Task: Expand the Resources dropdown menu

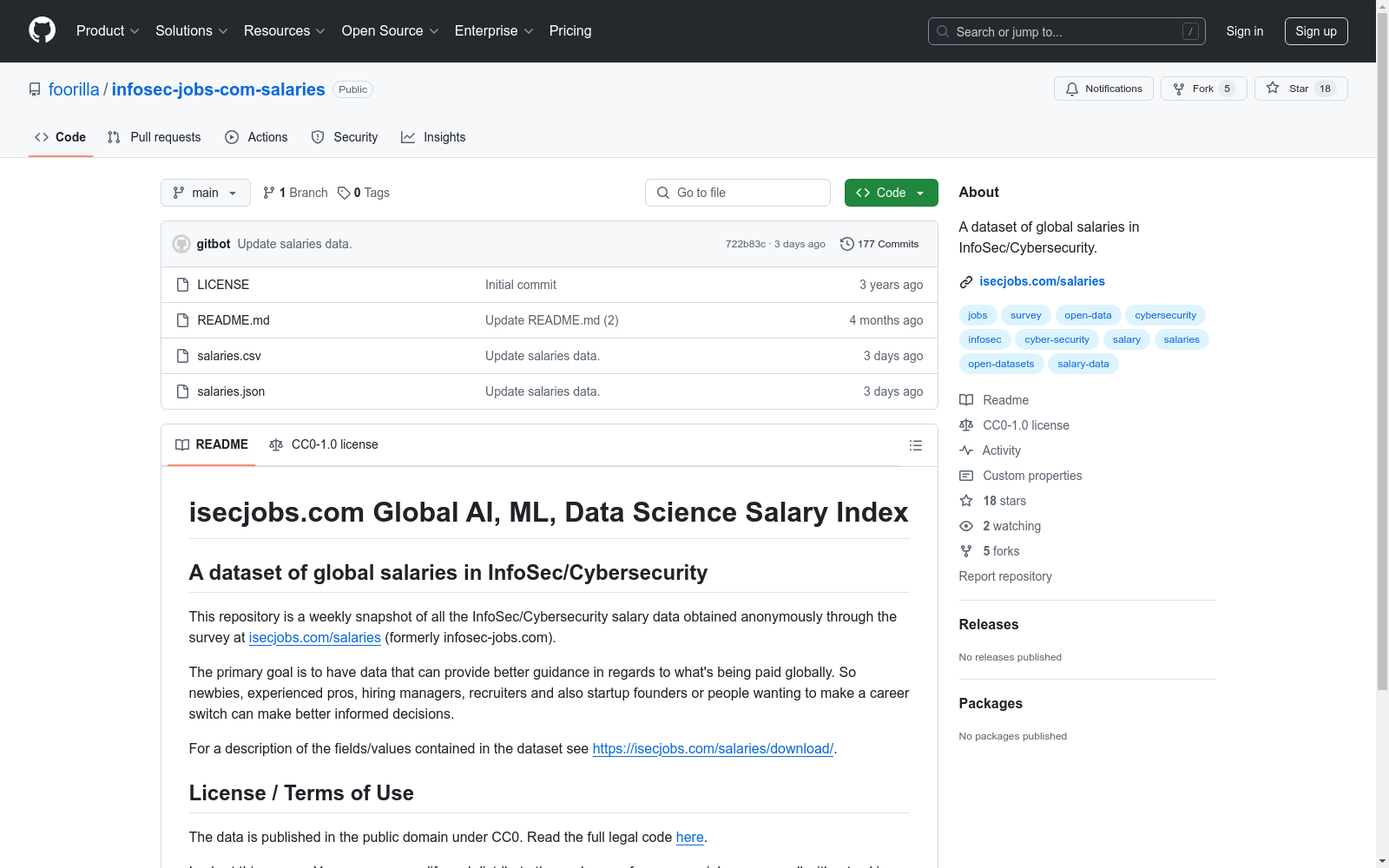Action: click(285, 30)
